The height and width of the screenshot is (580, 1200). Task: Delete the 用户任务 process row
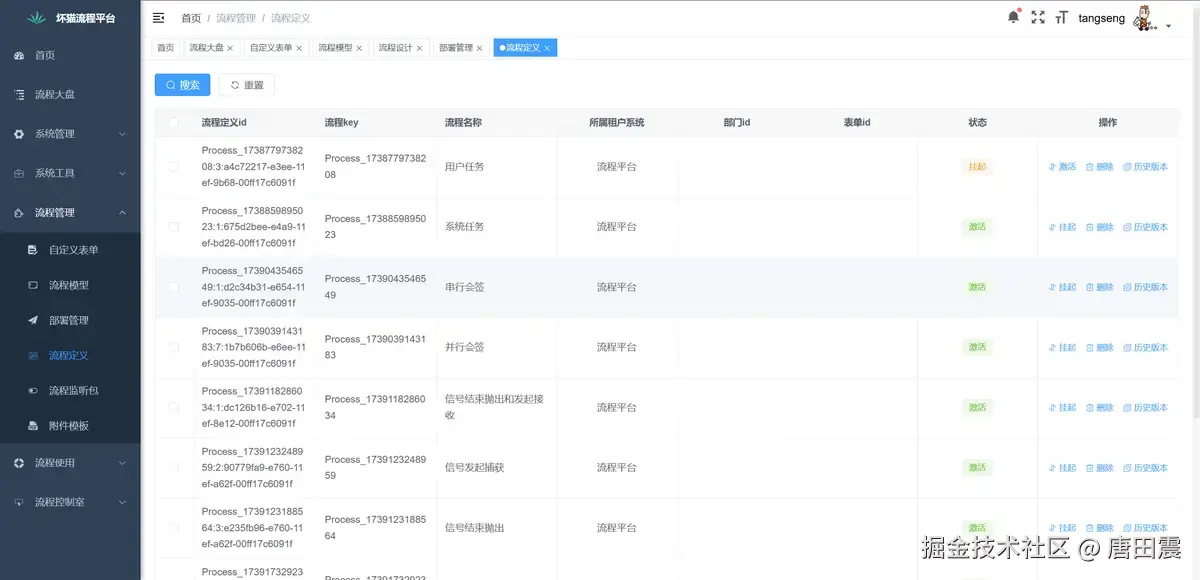tap(1099, 167)
